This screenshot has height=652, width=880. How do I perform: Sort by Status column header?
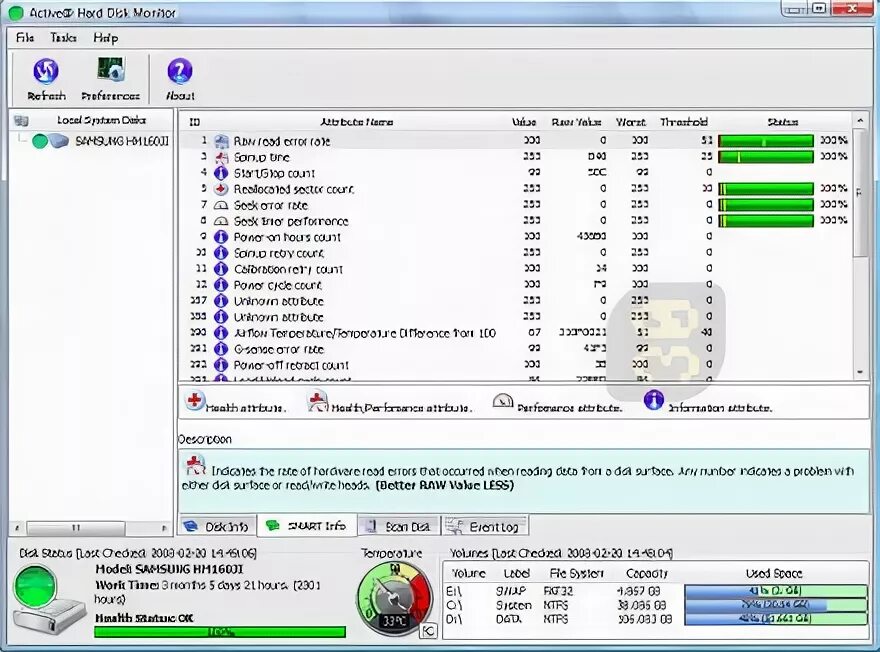(782, 122)
